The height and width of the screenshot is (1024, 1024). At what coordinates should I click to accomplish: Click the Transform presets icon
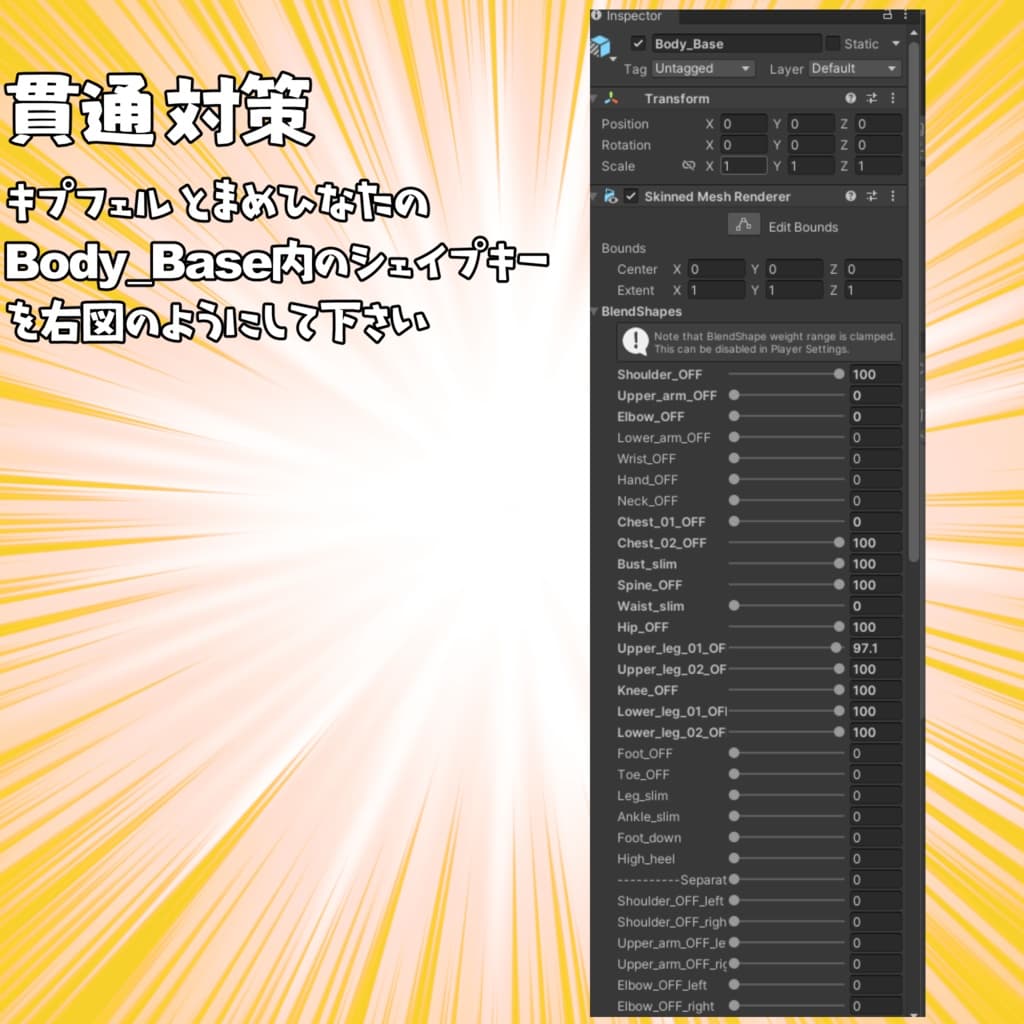coord(871,99)
